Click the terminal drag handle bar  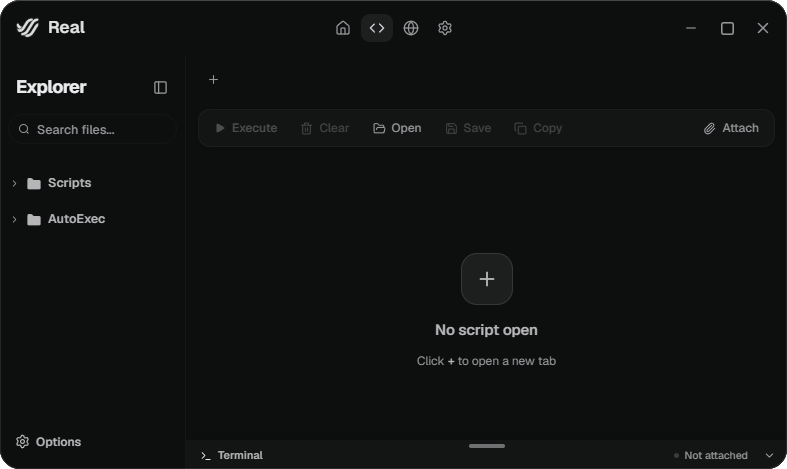click(487, 446)
